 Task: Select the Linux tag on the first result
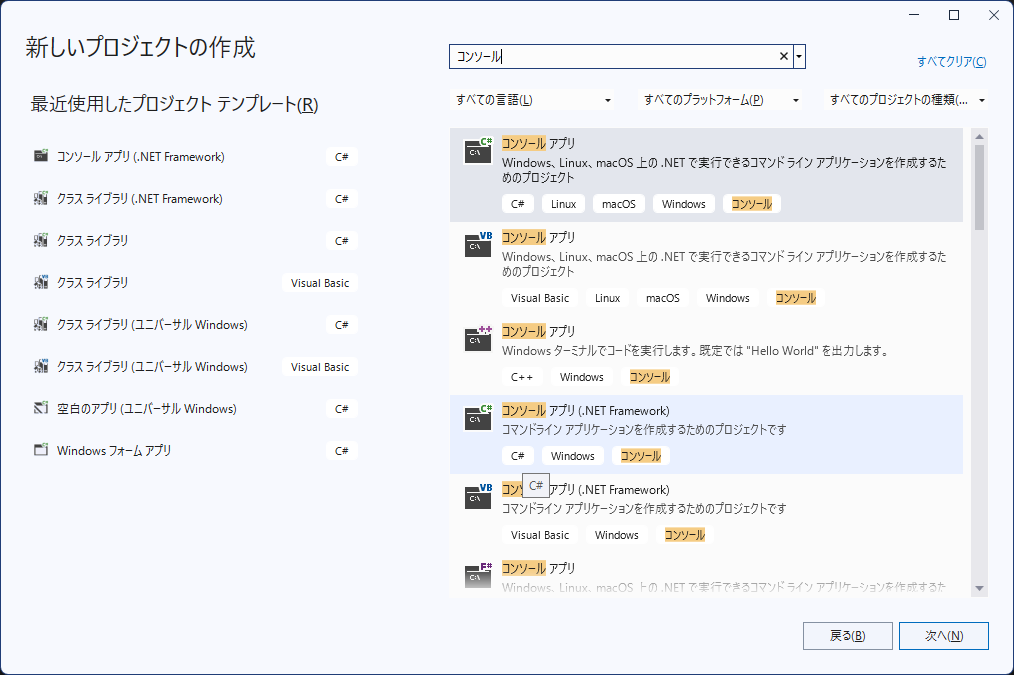(x=563, y=203)
